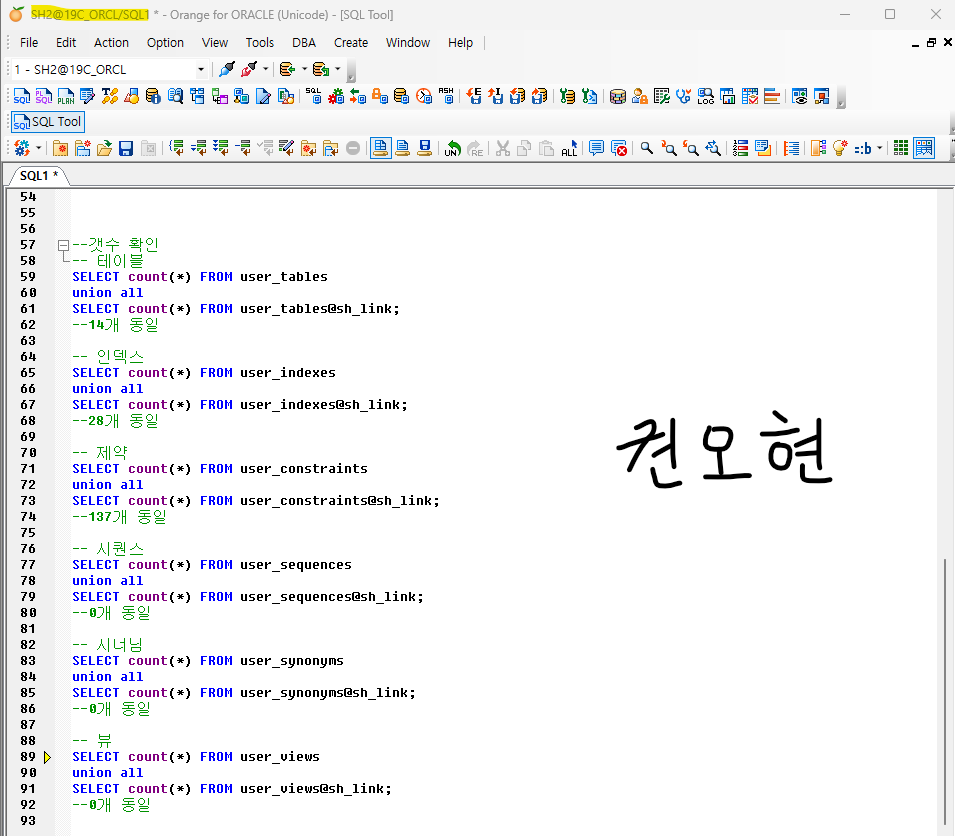Screen dimensions: 955x836
Task: Open the File menu
Action: point(29,43)
